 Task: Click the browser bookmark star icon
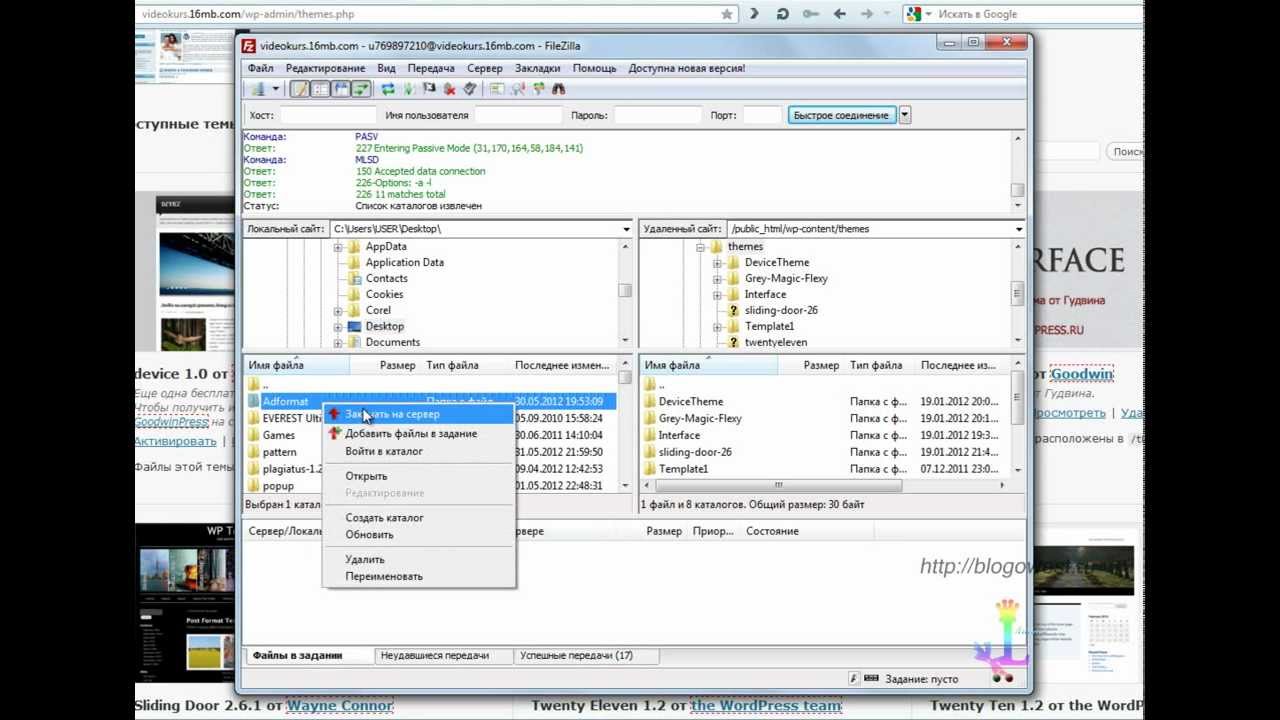[x=727, y=14]
